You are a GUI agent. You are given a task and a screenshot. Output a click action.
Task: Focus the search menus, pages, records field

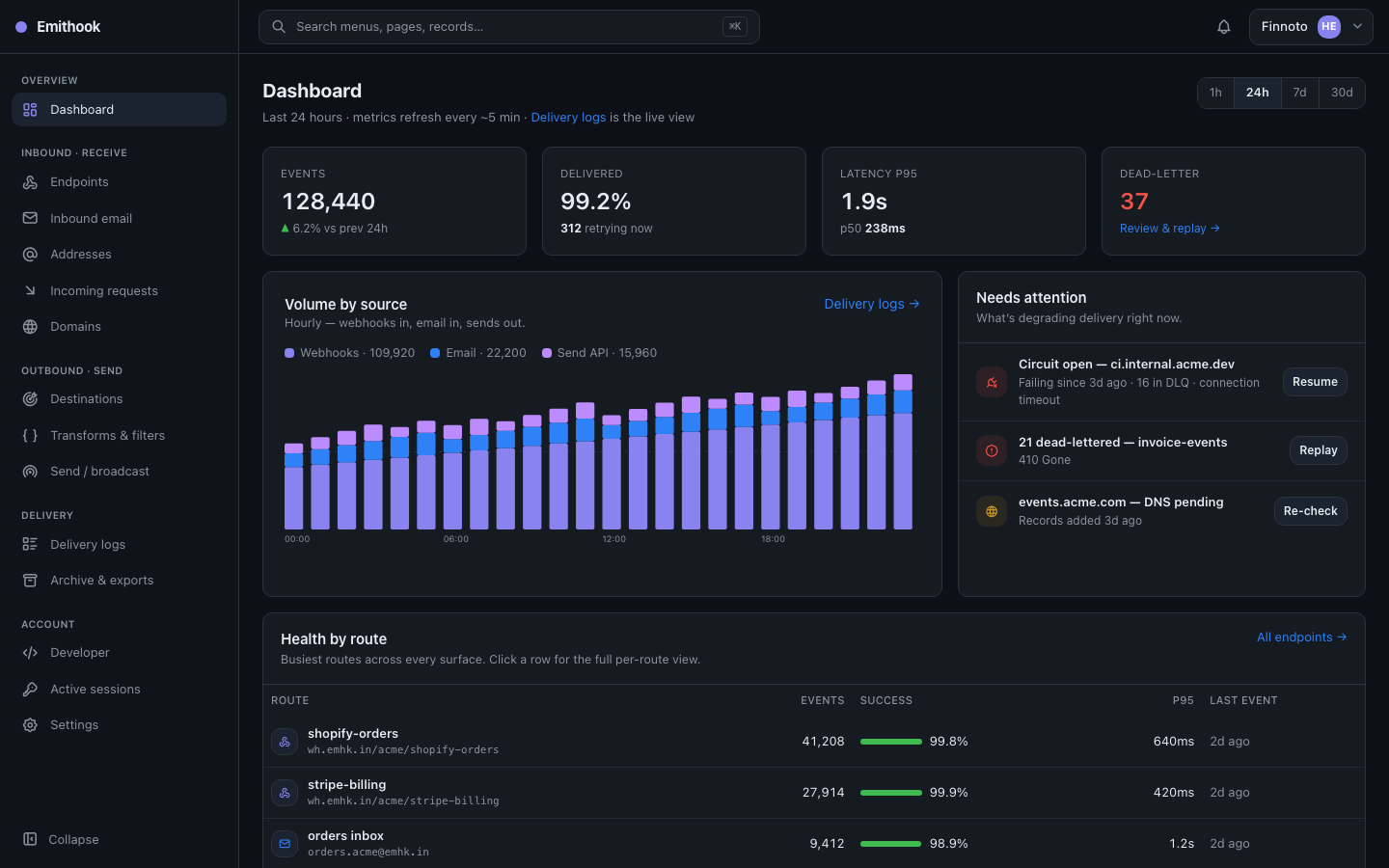(x=508, y=27)
